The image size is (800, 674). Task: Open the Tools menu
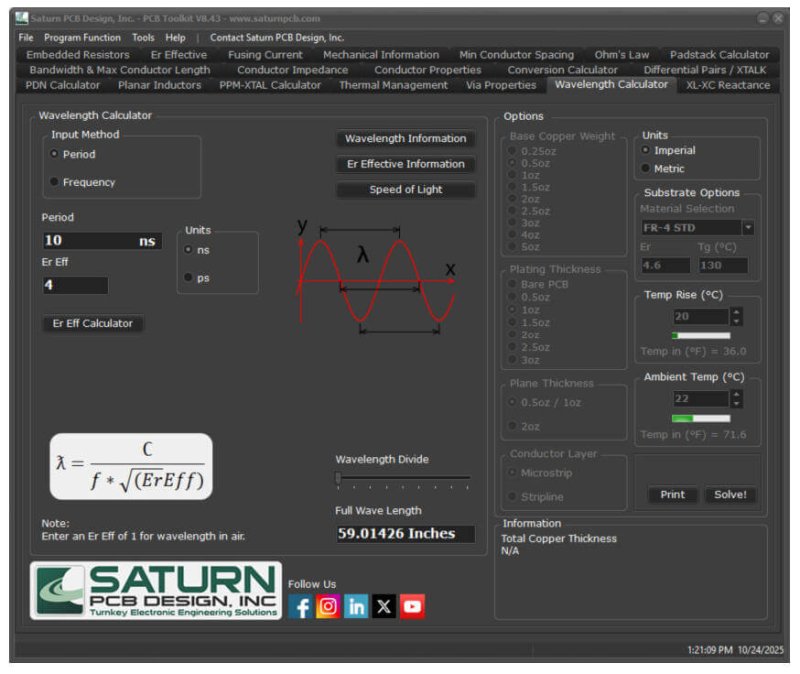[143, 37]
